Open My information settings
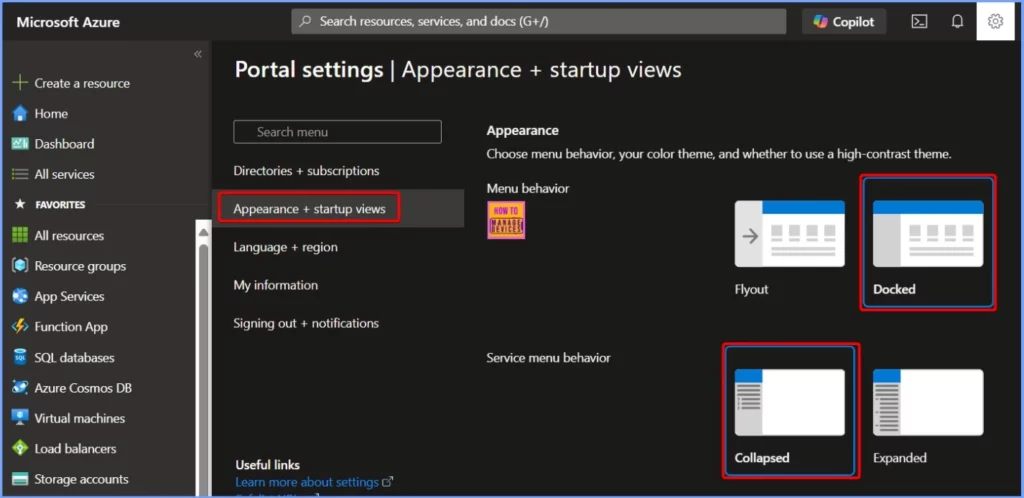The image size is (1024, 498). coord(276,285)
